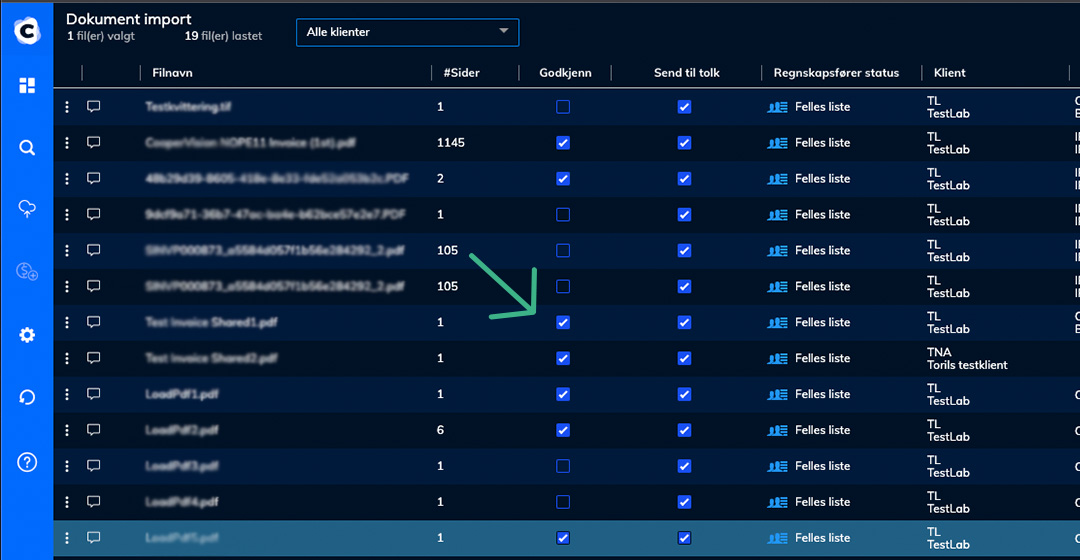Click the comment icon on the 1145-page row
Viewport: 1080px width, 560px height.
point(94,143)
